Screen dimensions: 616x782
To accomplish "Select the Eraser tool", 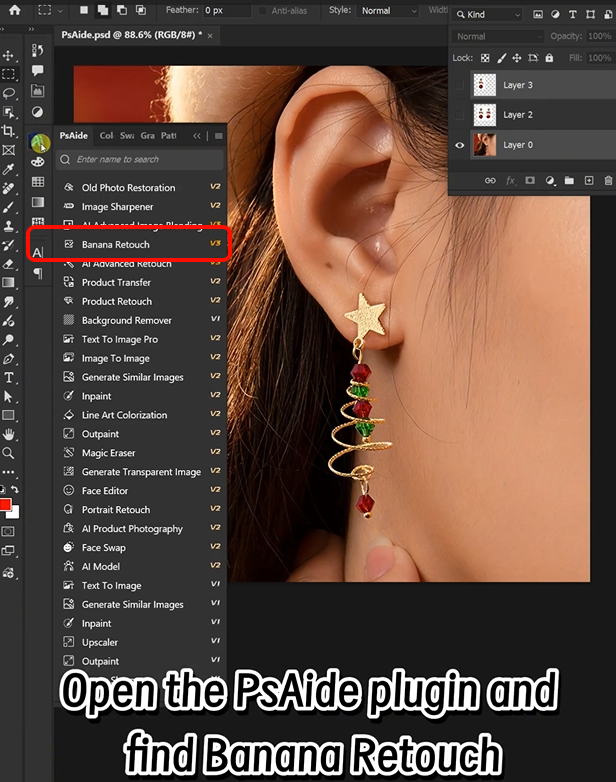I will click(8, 264).
